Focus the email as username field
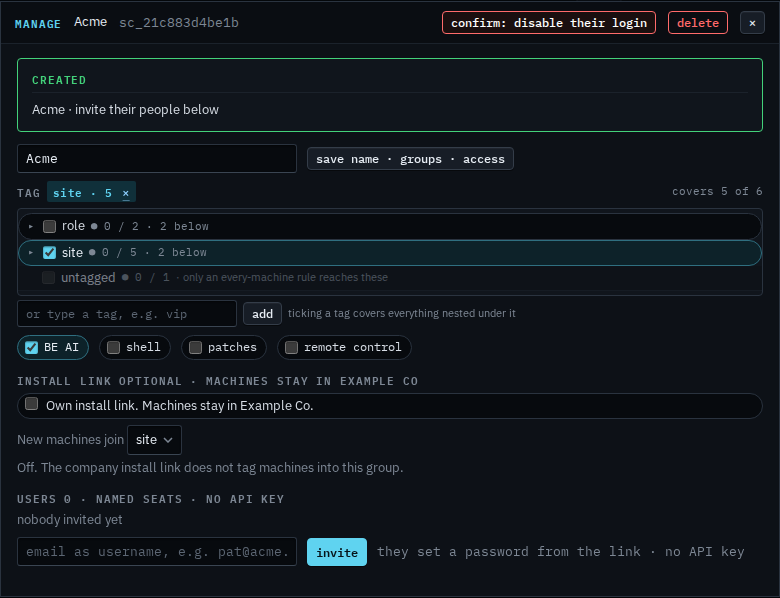The image size is (780, 598). (157, 552)
